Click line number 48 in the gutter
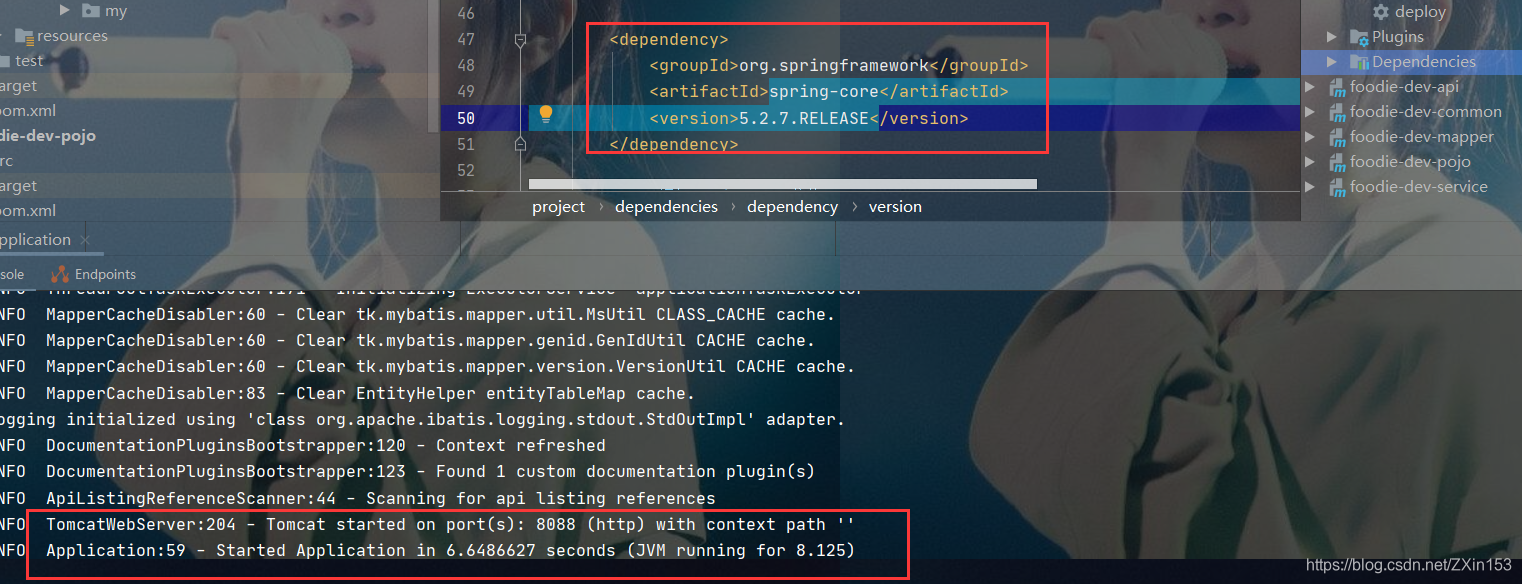 465,66
